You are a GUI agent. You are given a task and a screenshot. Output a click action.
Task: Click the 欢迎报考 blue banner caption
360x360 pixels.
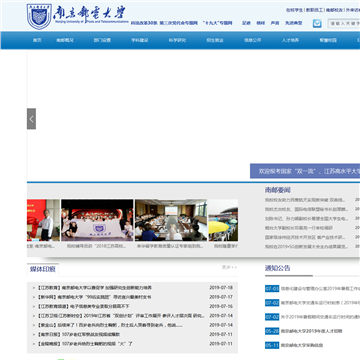305,171
